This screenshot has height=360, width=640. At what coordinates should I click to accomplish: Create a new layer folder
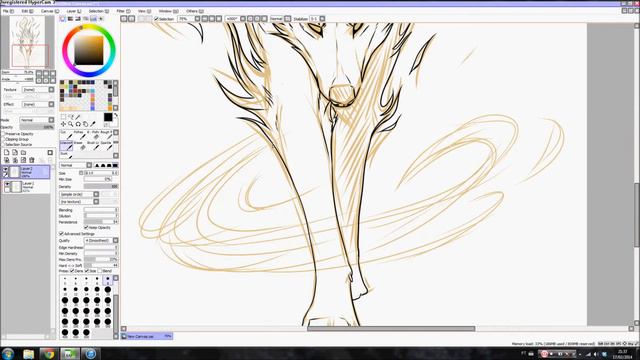click(23, 152)
